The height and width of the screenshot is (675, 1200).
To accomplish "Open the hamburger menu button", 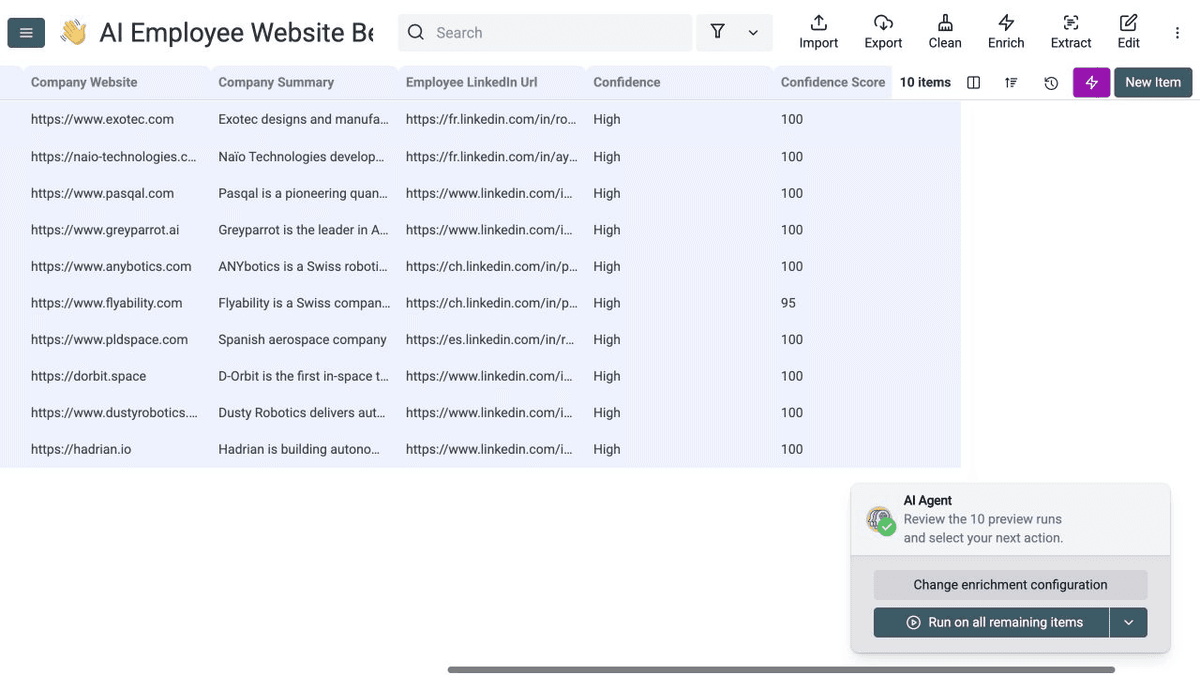I will tap(26, 33).
